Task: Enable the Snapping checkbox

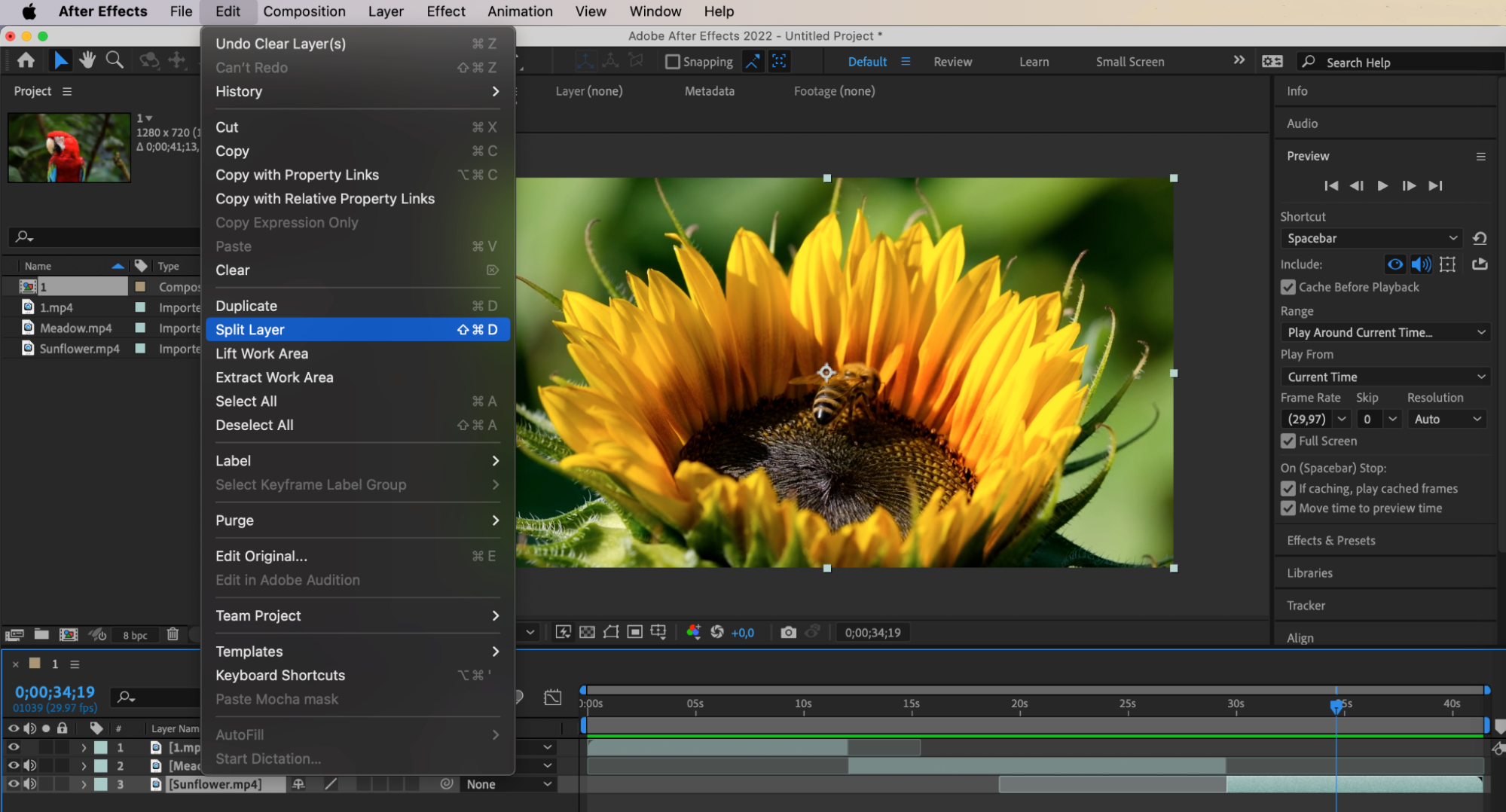Action: point(672,62)
